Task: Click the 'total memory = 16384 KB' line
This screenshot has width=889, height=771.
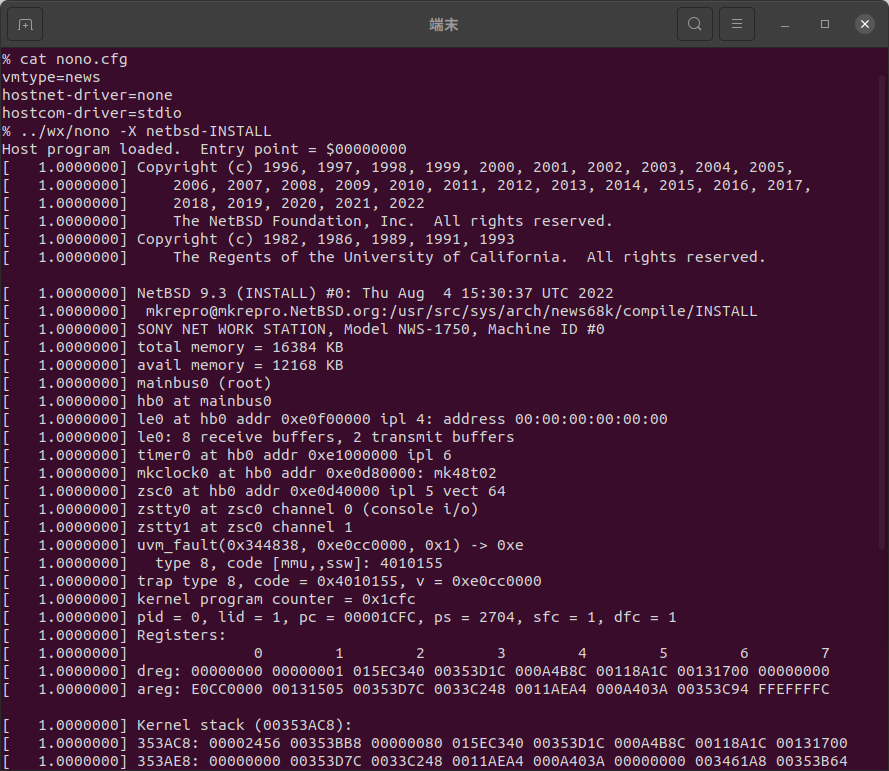Action: [173, 347]
